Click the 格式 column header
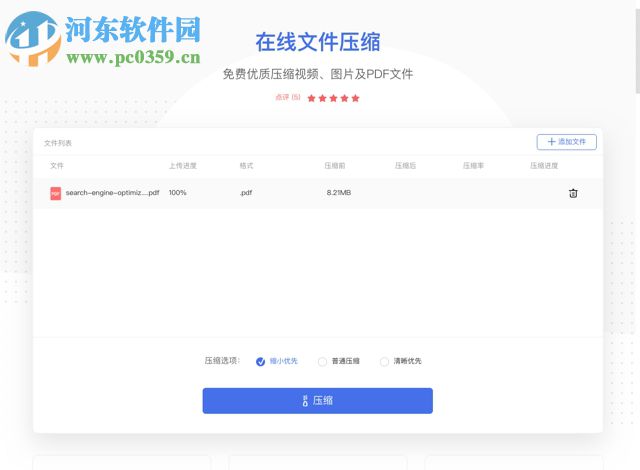This screenshot has height=470, width=640. point(246,166)
